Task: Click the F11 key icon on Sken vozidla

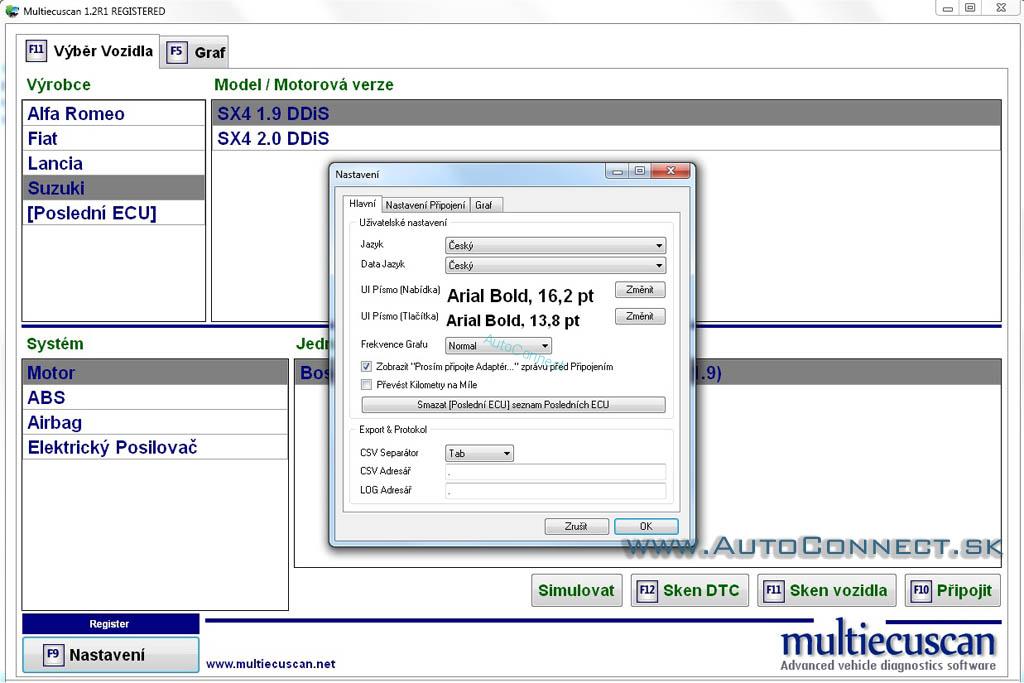Action: pyautogui.click(x=774, y=591)
